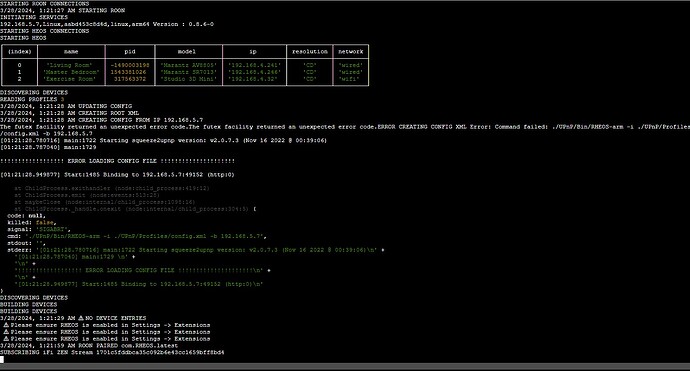Click the system info line with arm64 version

pyautogui.click(x=107, y=24)
